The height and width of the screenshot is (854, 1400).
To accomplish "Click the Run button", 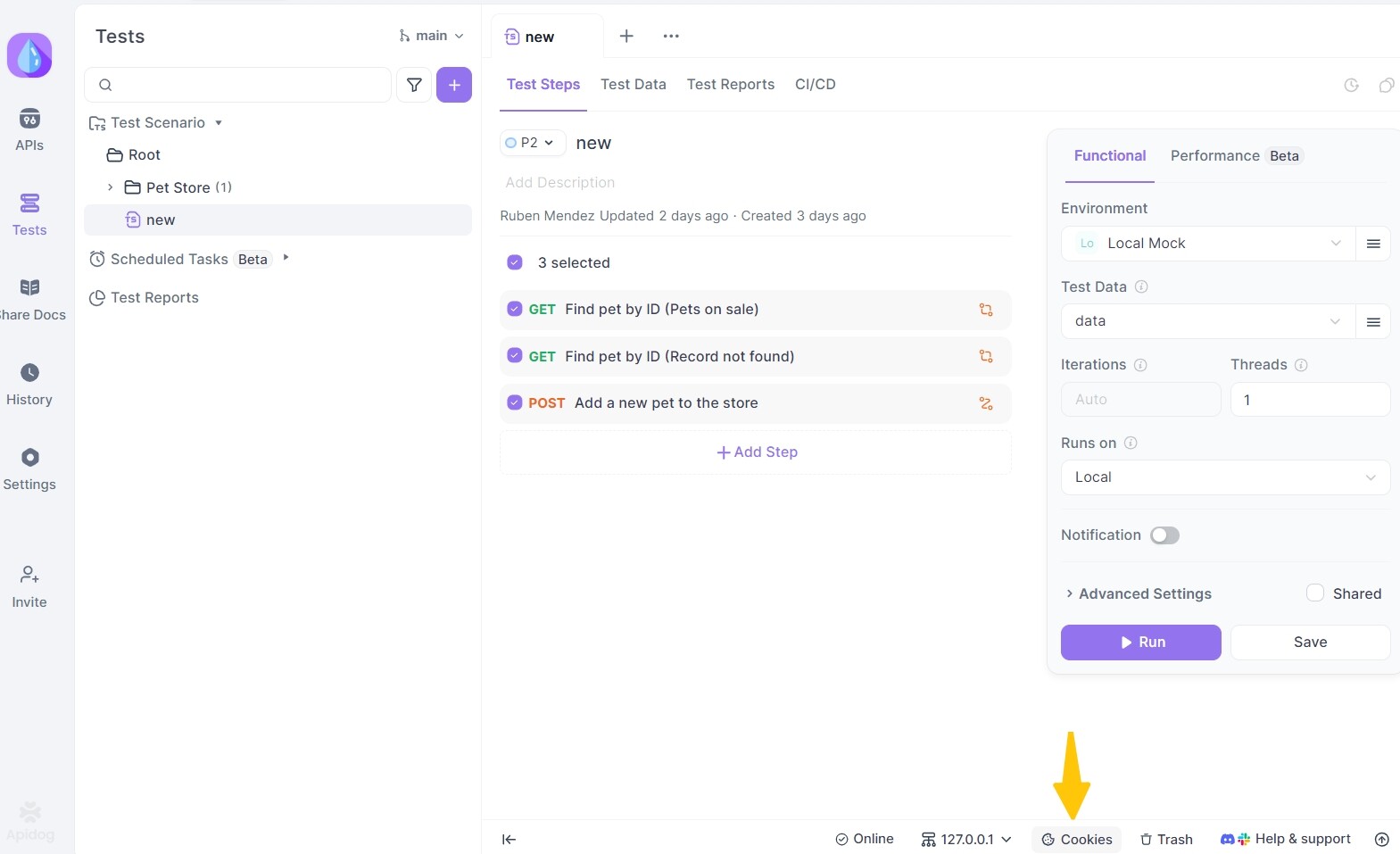I will 1140,642.
